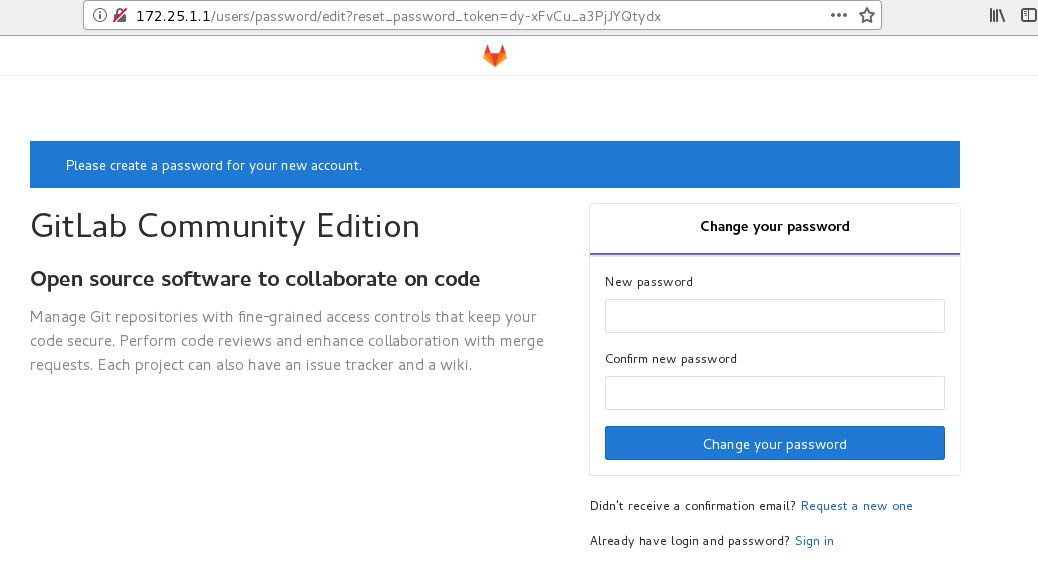Click the 'Manage Git repositories' description paragraph
1038x578 pixels.
[x=287, y=341]
